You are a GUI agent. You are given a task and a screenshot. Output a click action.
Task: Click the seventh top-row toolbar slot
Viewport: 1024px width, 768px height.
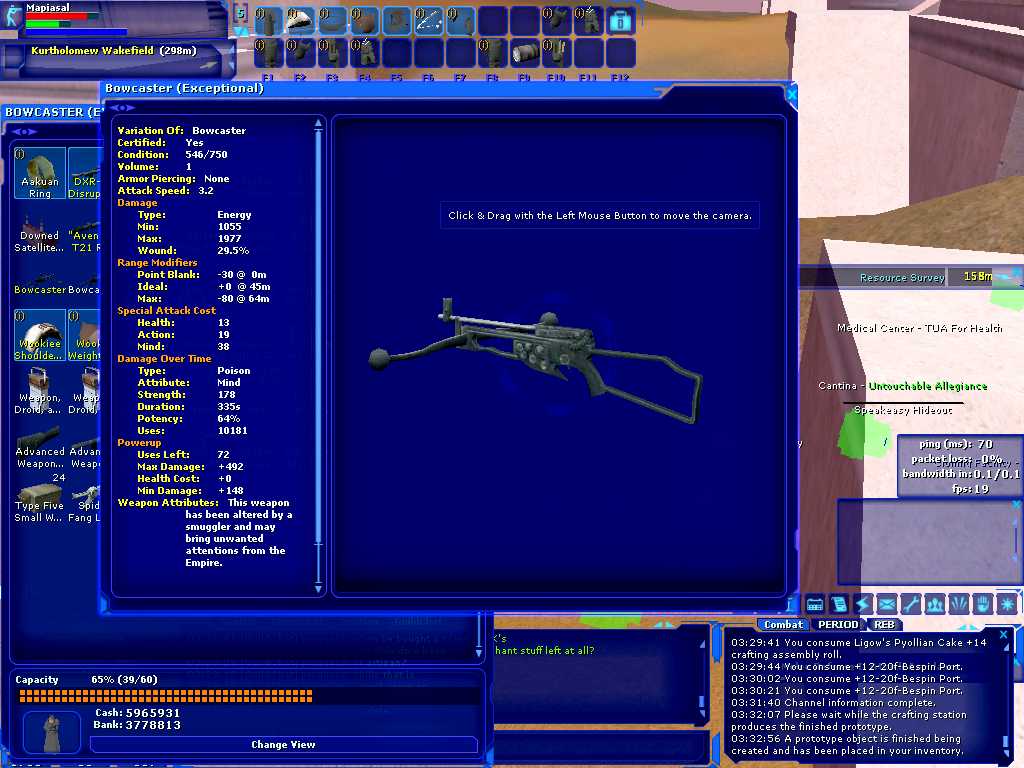[x=460, y=20]
